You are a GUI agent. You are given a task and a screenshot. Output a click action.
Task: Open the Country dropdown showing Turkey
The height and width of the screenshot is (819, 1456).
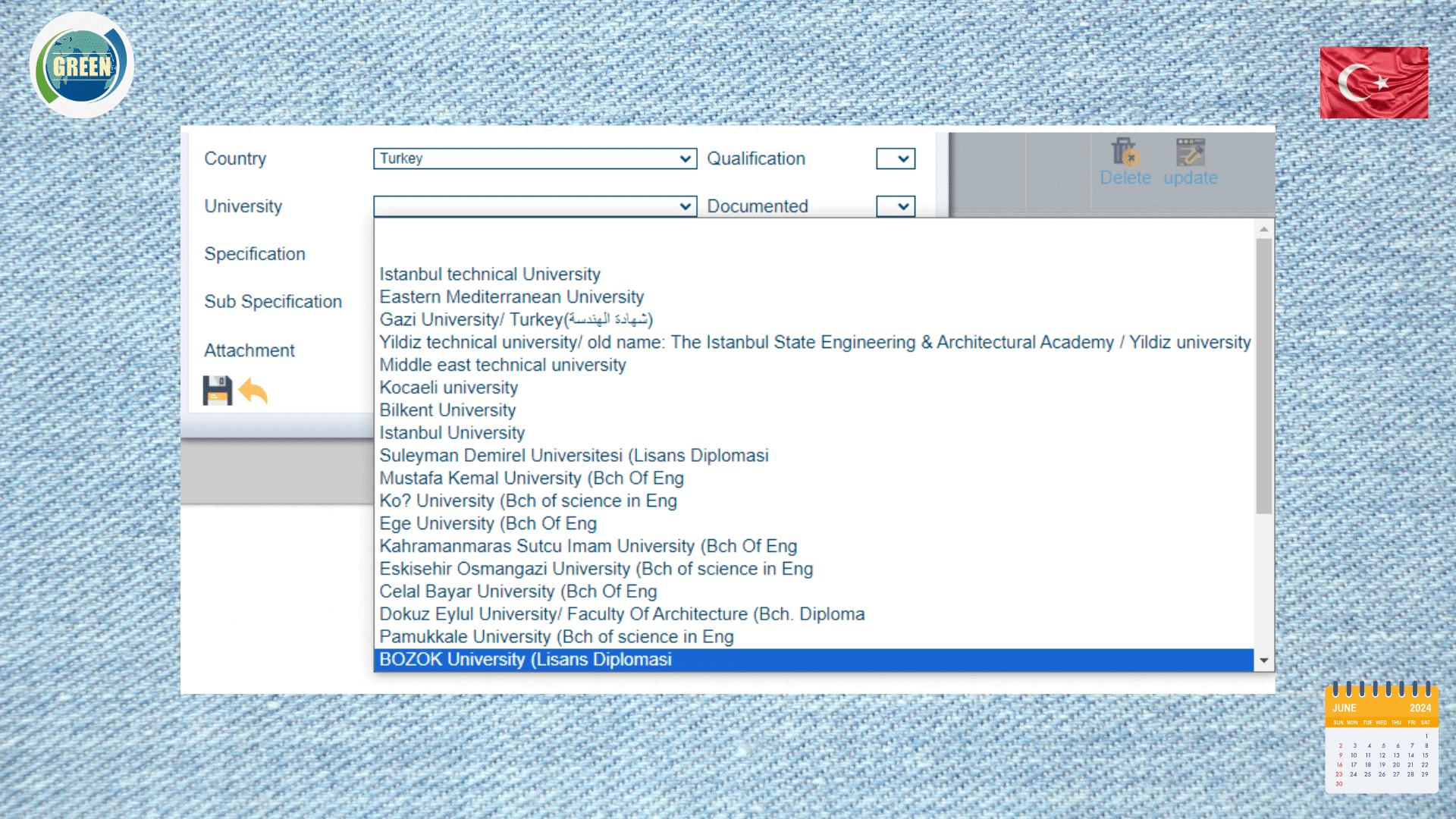535,158
